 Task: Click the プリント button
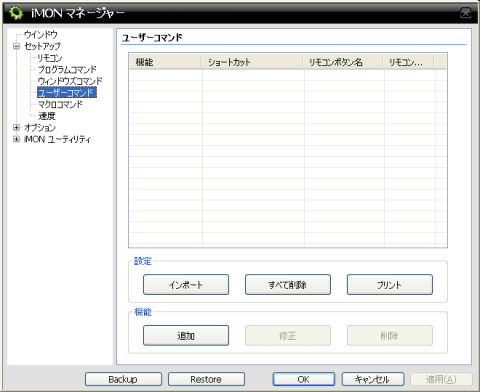[x=390, y=285]
